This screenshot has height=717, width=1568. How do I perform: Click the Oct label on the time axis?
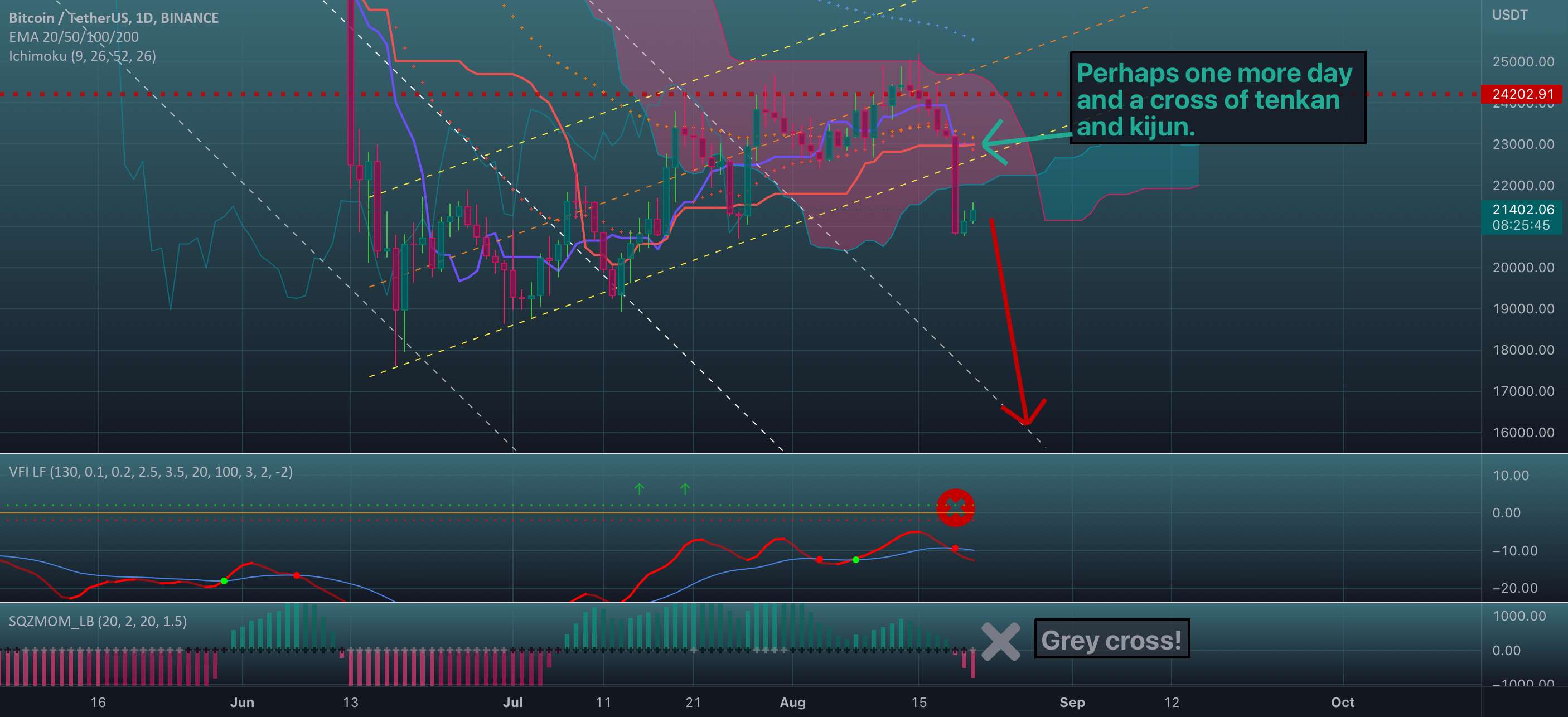pyautogui.click(x=1343, y=703)
